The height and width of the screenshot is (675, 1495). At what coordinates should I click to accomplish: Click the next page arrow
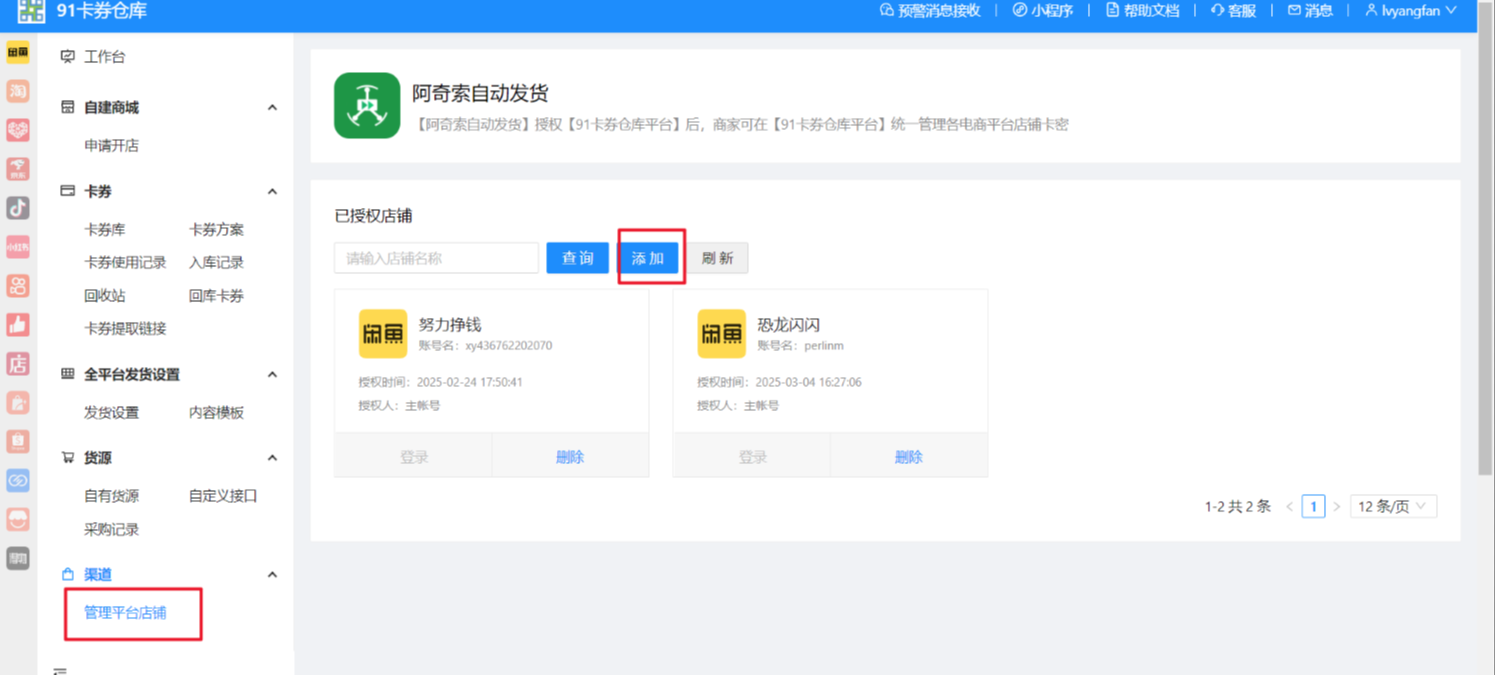tap(1337, 507)
